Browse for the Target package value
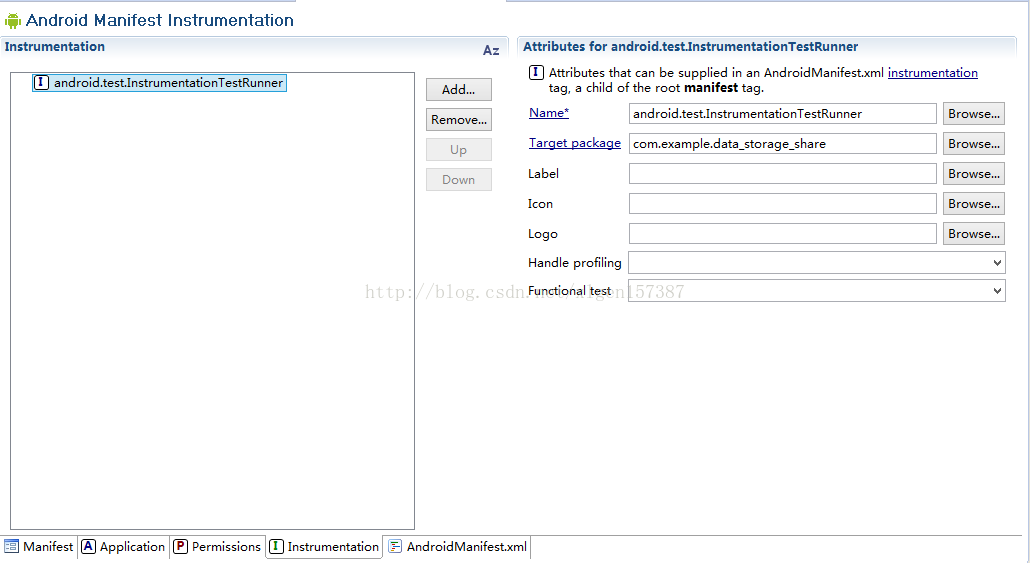The width and height of the screenshot is (1030, 563). pos(973,144)
